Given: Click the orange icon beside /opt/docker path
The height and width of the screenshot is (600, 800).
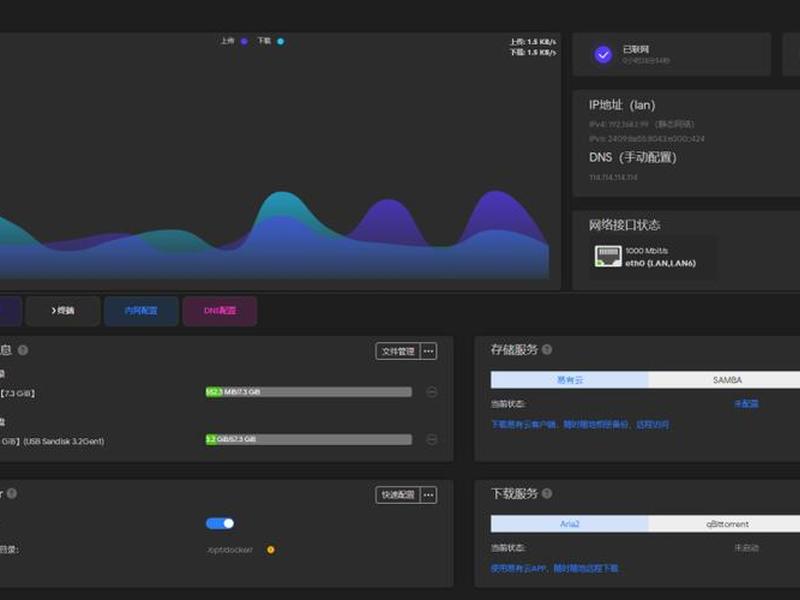Looking at the screenshot, I should [x=270, y=549].
